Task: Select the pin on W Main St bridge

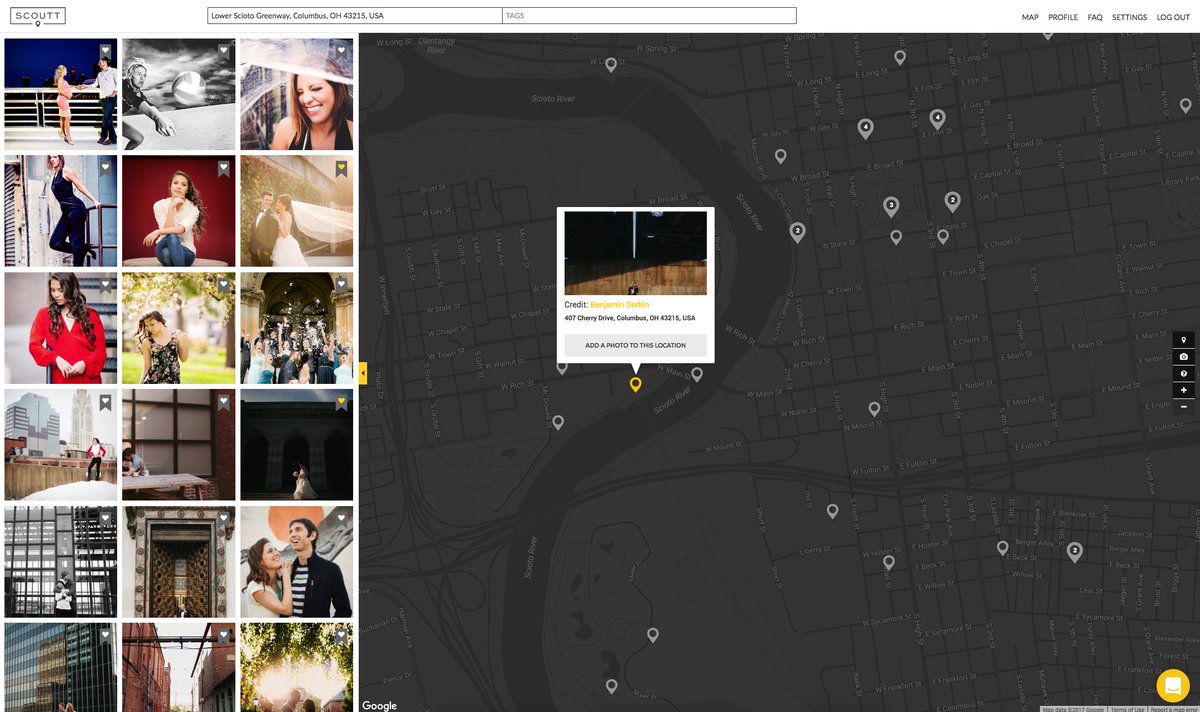Action: click(697, 375)
